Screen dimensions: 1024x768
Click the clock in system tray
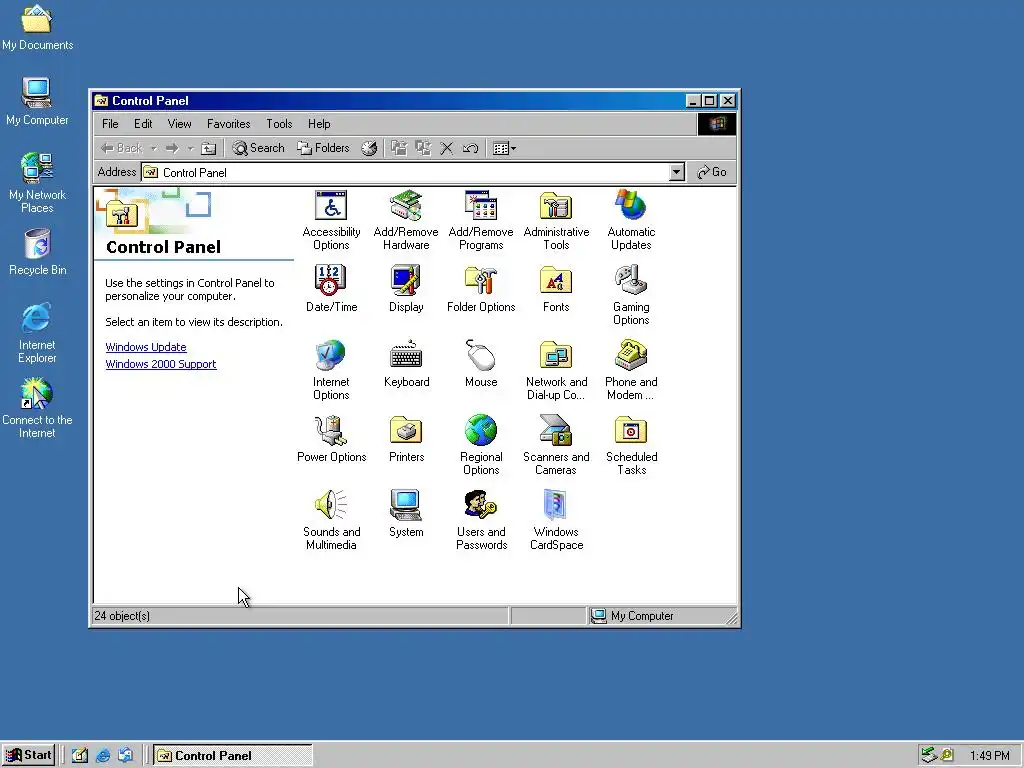[989, 756]
